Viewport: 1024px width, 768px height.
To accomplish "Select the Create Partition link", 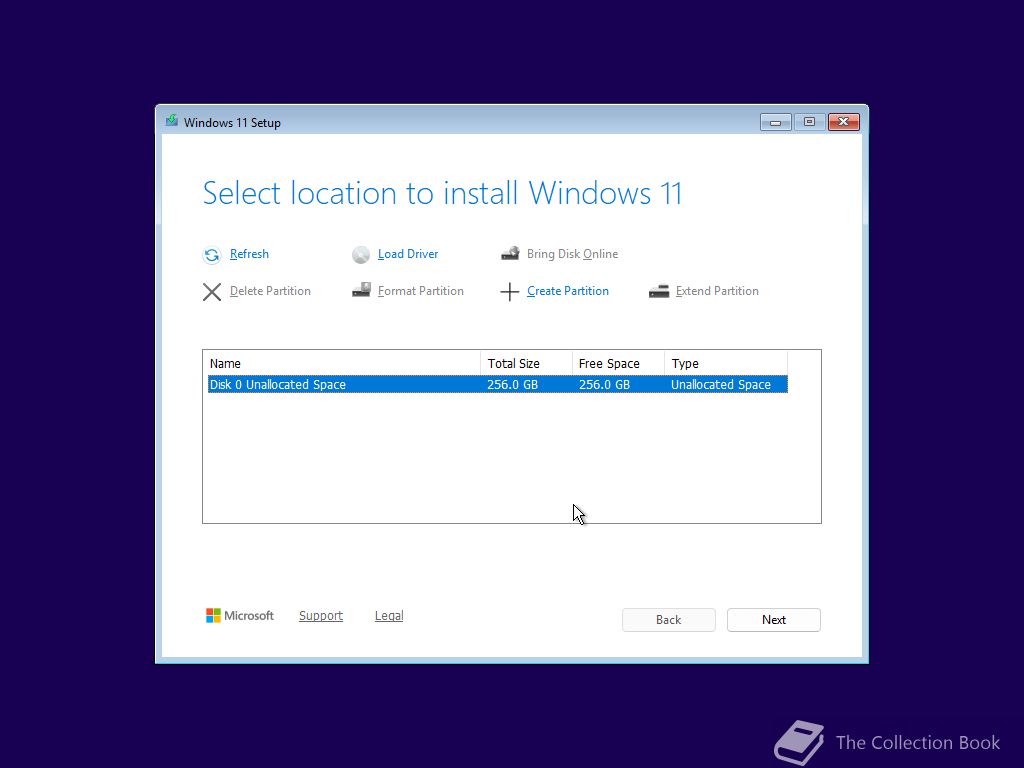I will coord(568,291).
